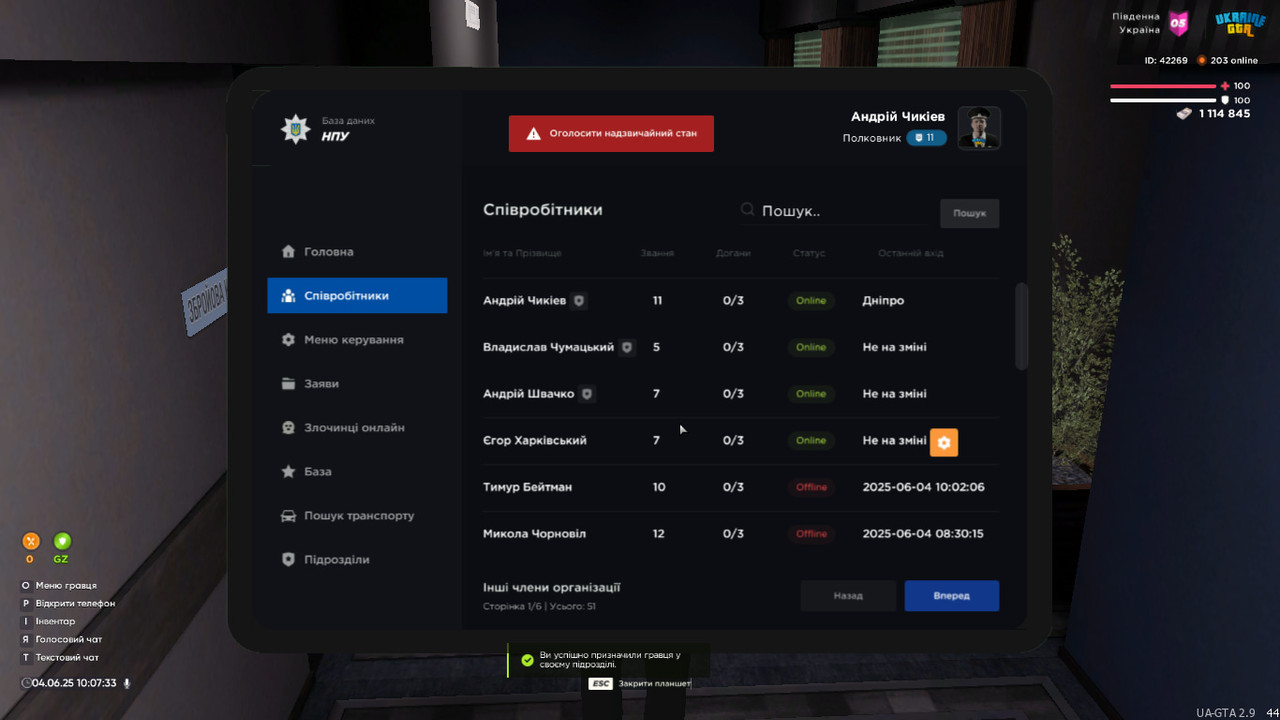This screenshot has height=720, width=1280.
Task: Click the Ukraine GTA logo
Action: pos(1241,23)
